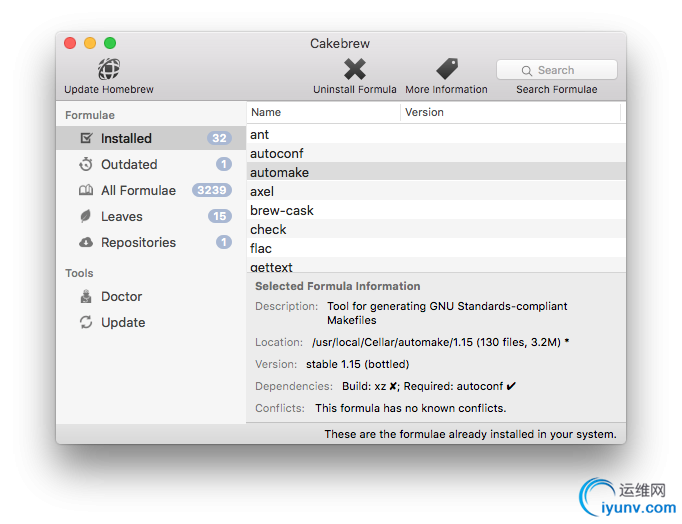Click the Outdated stopwatch icon
Screen dimensions: 682x524
(x=86, y=164)
